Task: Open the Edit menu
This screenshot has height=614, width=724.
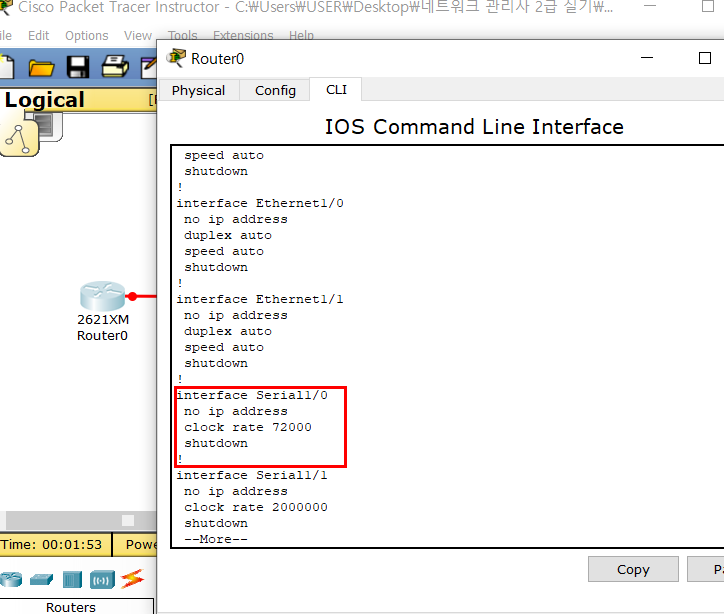Action: point(38,36)
